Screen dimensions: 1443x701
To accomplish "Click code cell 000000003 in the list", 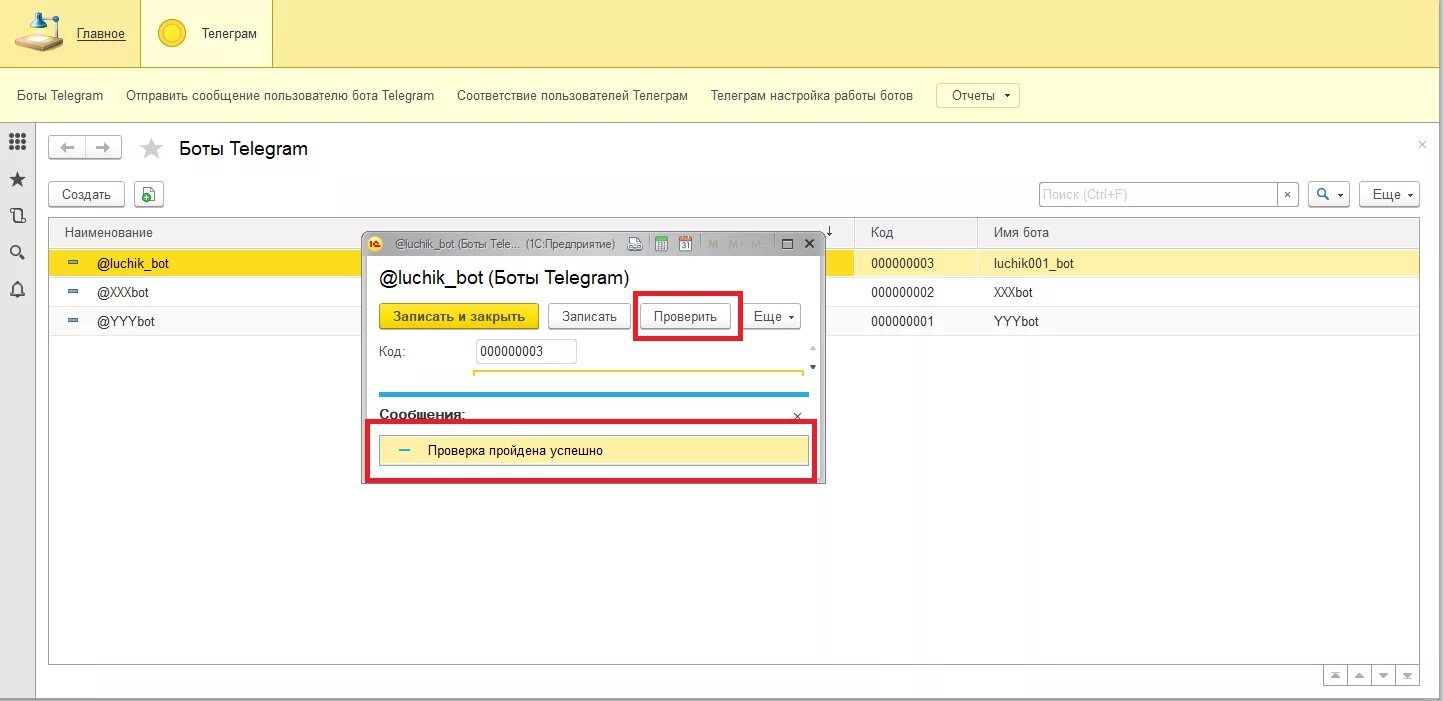I will 902,264.
